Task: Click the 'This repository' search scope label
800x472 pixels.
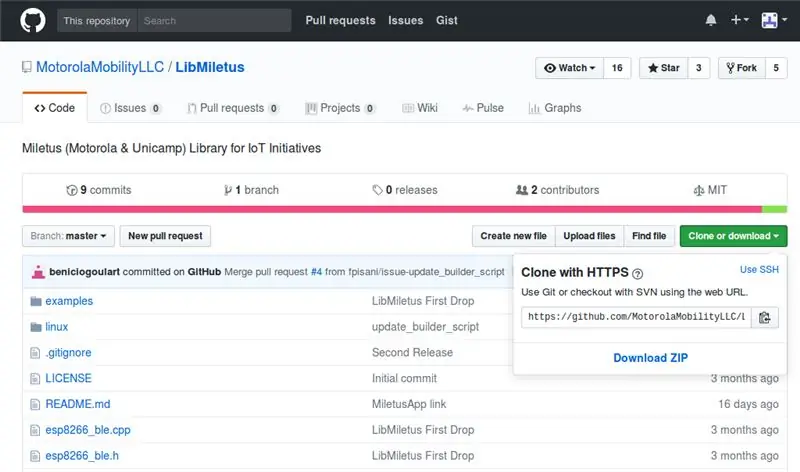Action: tap(97, 21)
